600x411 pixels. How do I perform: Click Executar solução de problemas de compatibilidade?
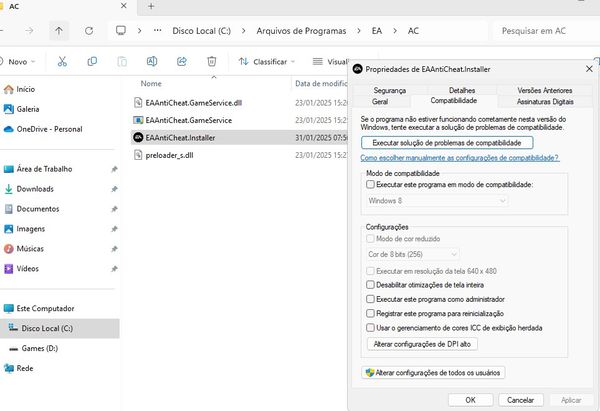[447, 143]
